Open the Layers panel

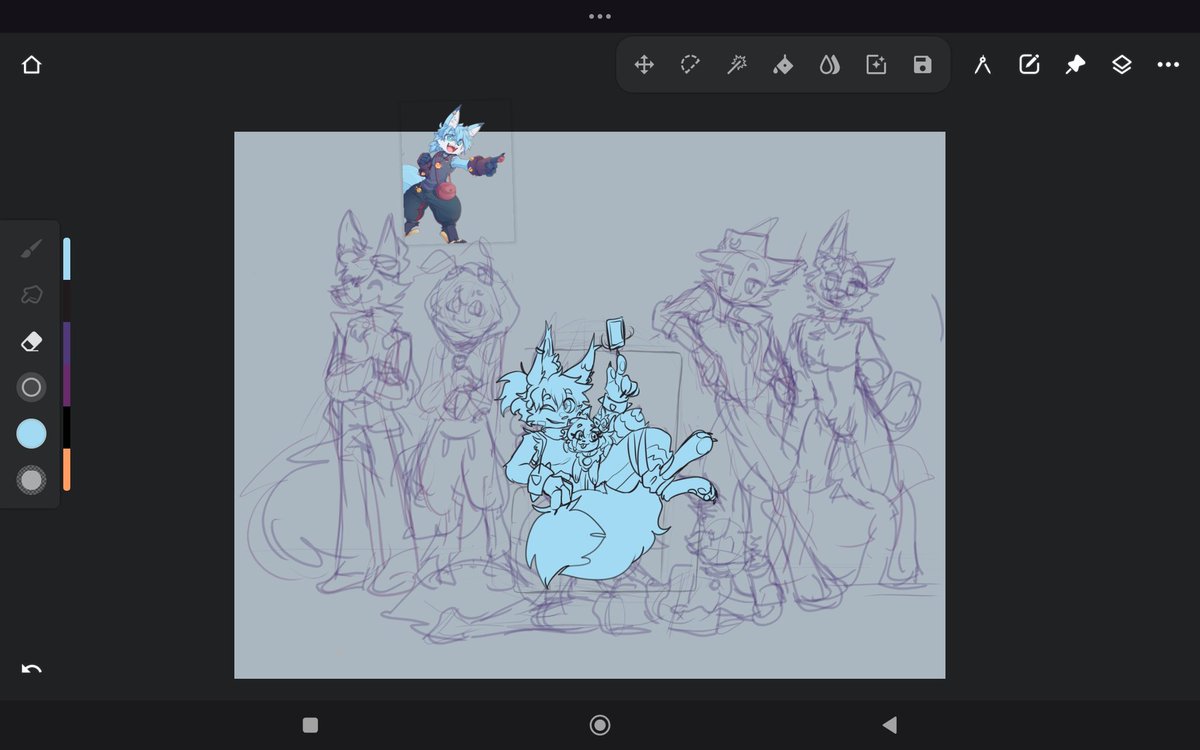click(1121, 64)
